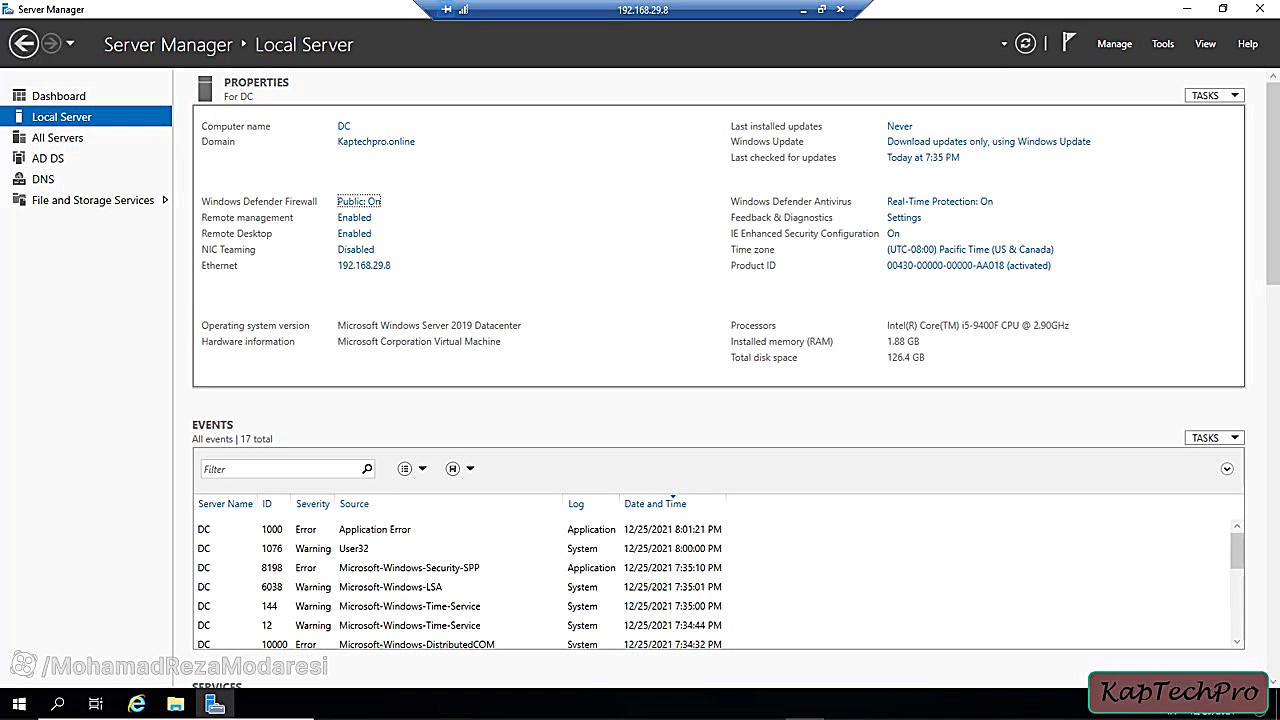1280x720 pixels.
Task: Select the User32 warning event
Action: (x=711, y=548)
